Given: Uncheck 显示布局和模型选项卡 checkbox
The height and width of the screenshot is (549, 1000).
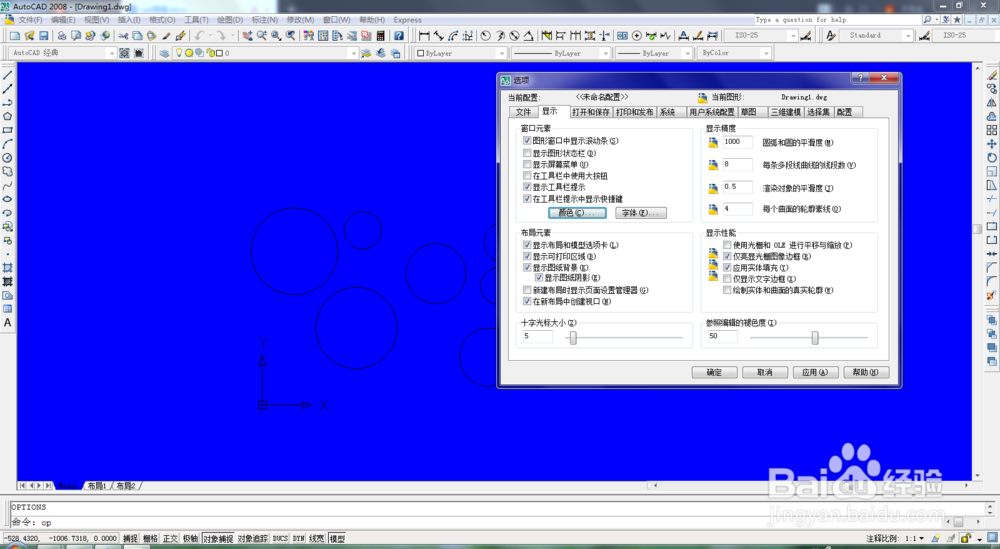Looking at the screenshot, I should click(x=527, y=245).
